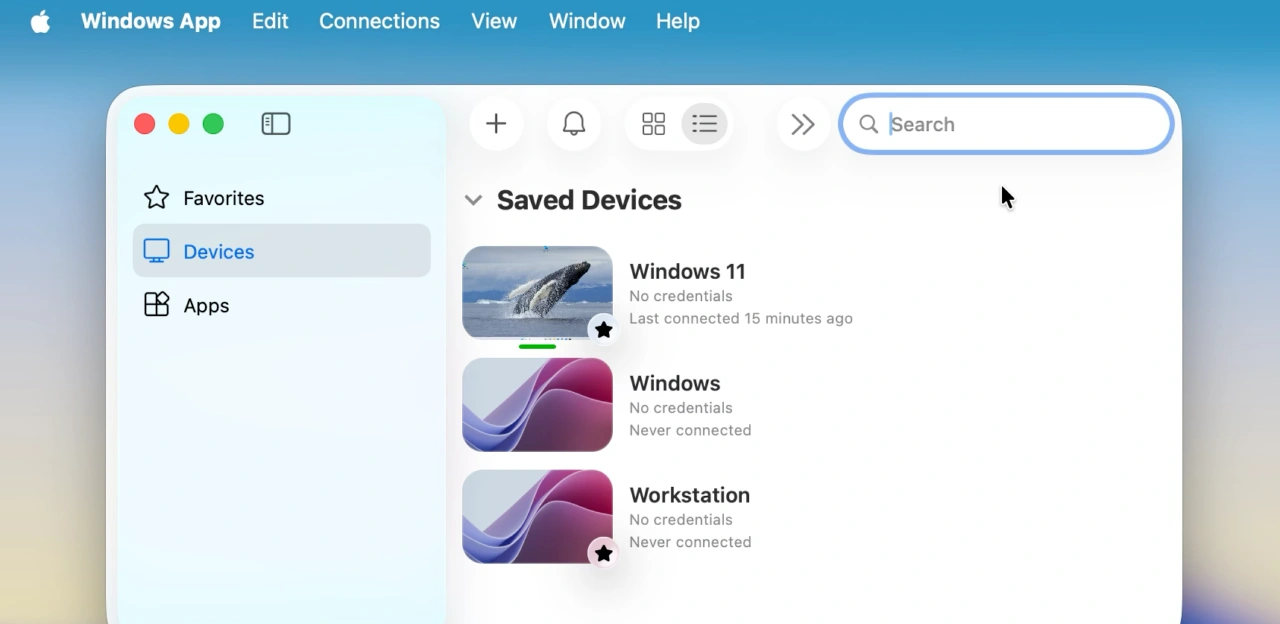Click the Workstation device name
This screenshot has width=1280, height=624.
click(689, 495)
